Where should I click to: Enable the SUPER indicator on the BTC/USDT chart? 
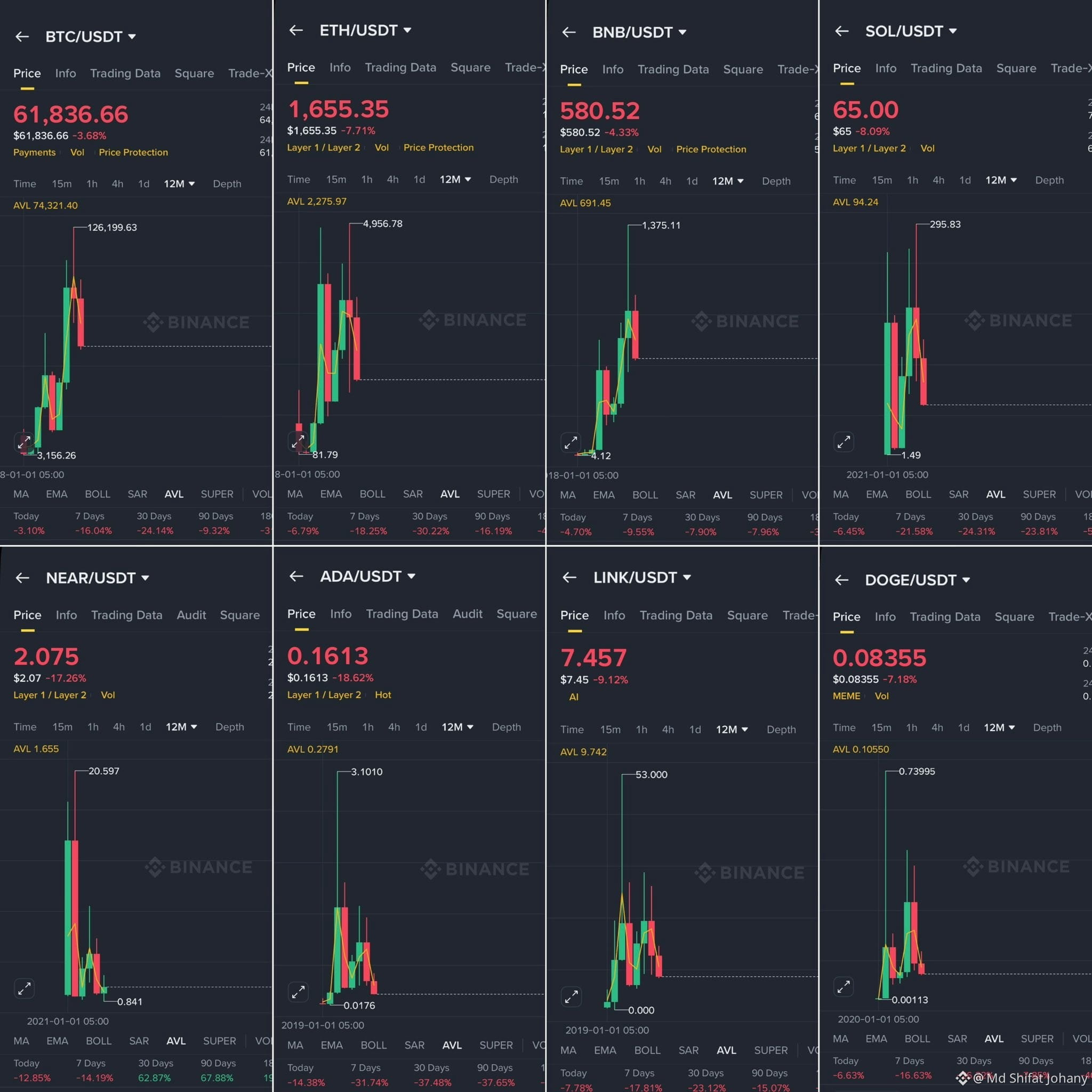coord(217,494)
